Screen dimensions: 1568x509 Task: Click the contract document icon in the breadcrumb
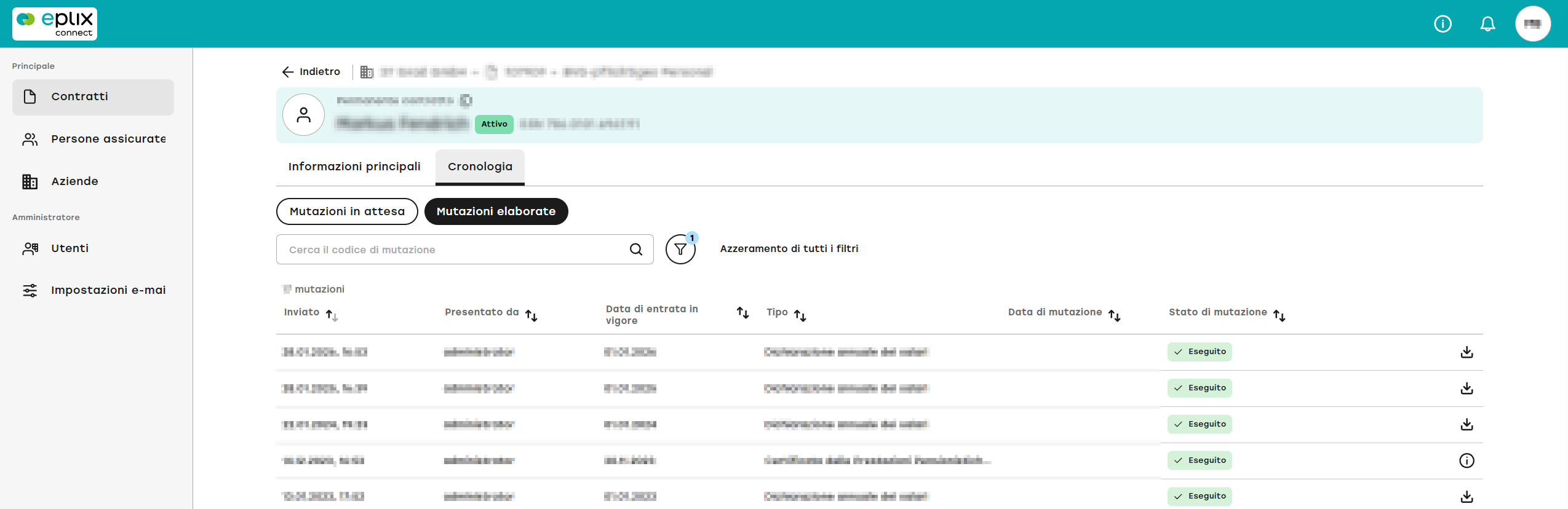click(x=491, y=73)
